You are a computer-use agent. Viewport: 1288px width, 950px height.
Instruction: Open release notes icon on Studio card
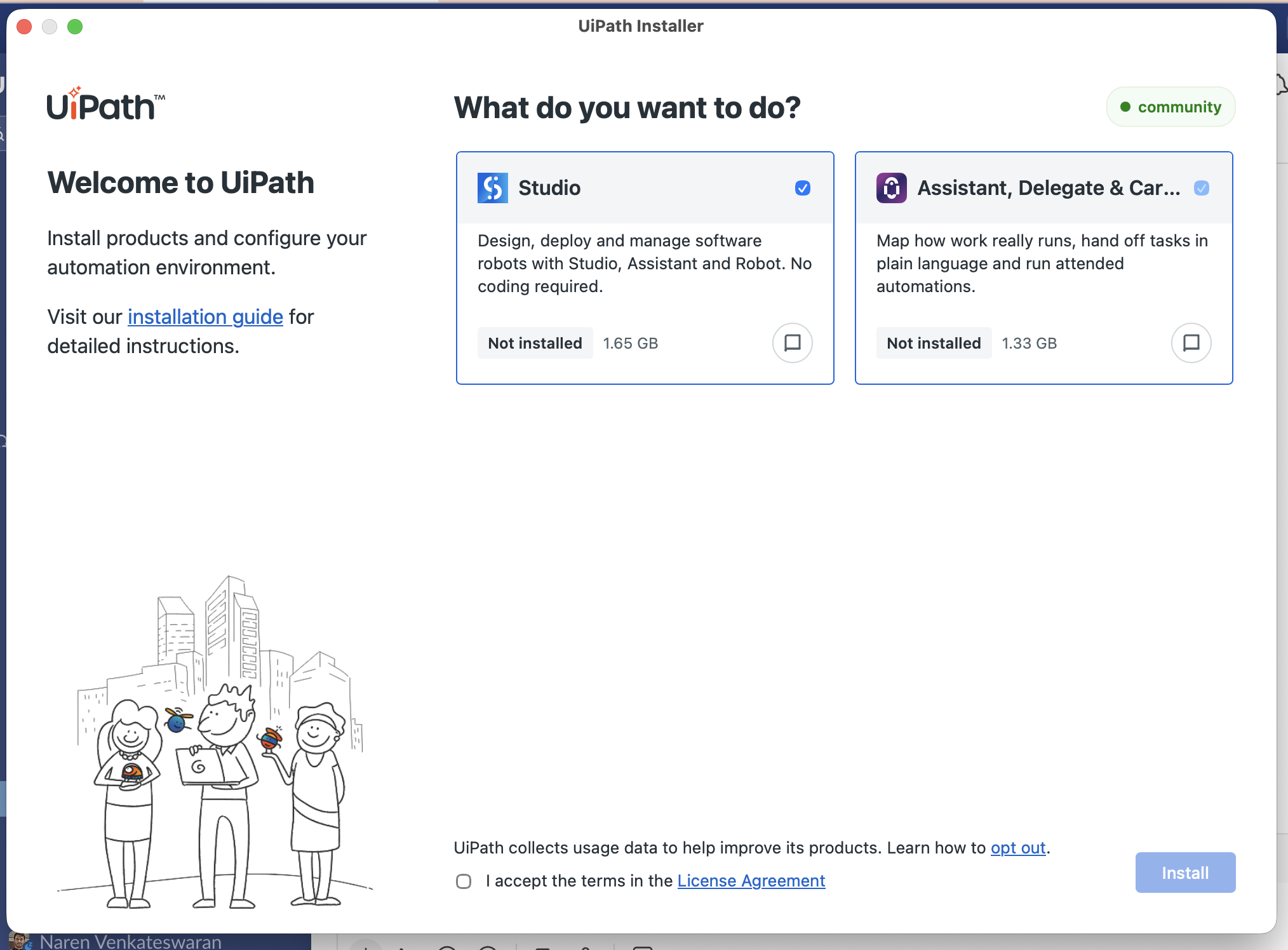point(792,343)
